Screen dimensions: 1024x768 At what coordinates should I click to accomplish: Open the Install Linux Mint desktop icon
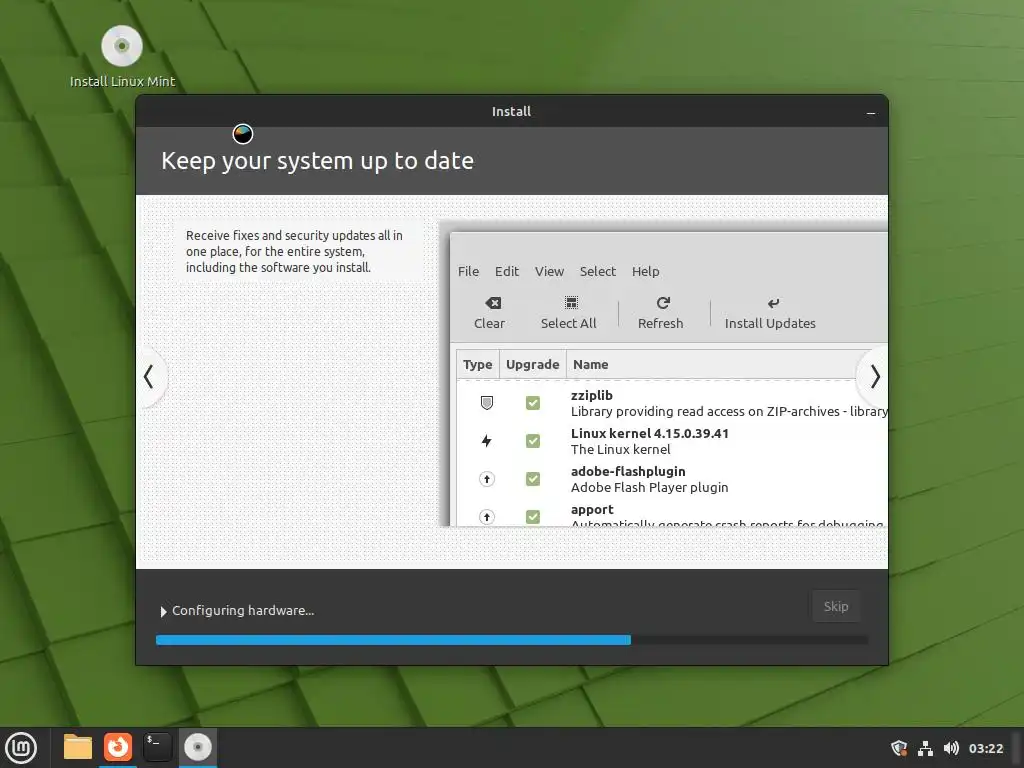122,56
